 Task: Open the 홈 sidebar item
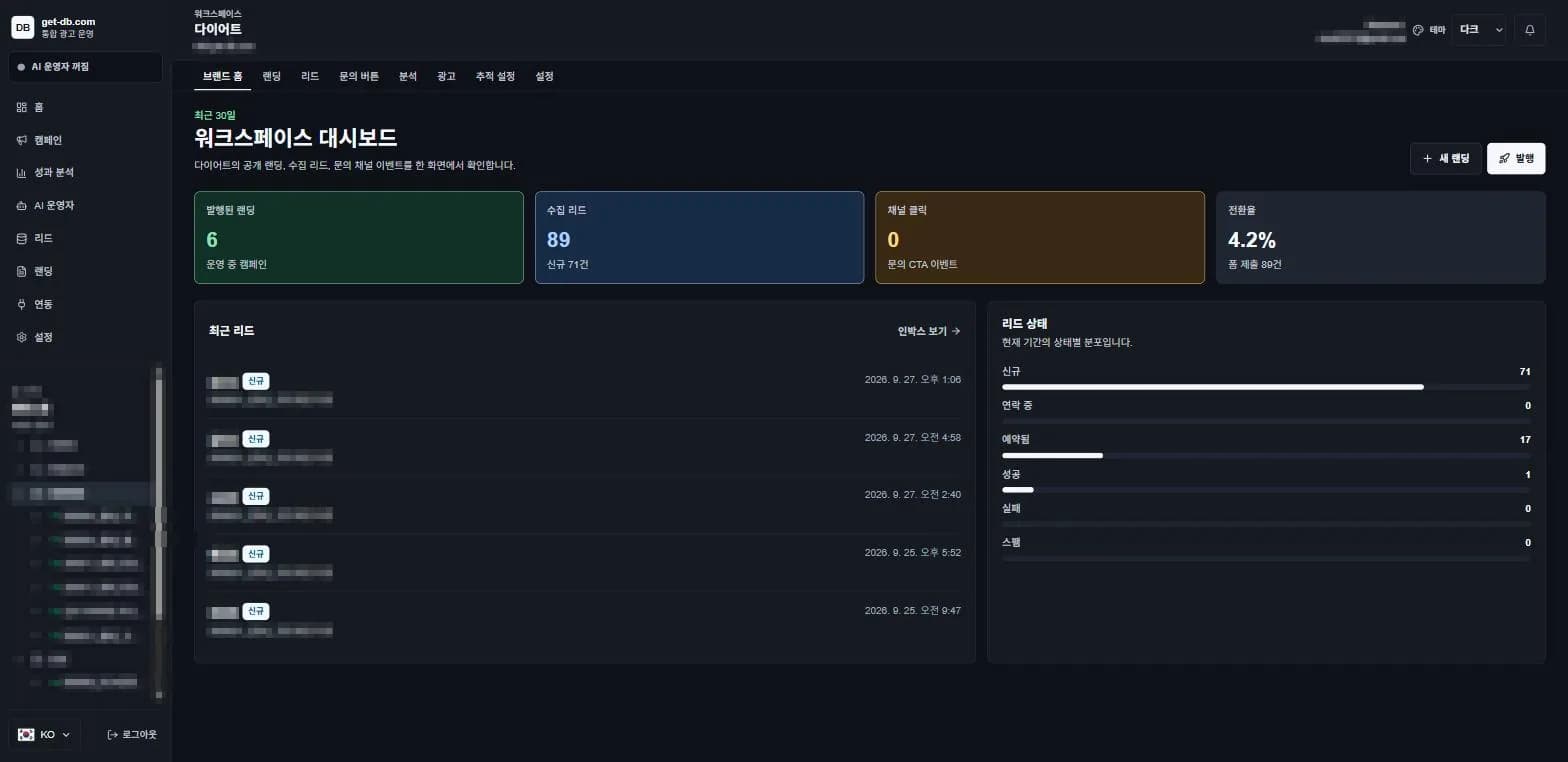pos(86,107)
